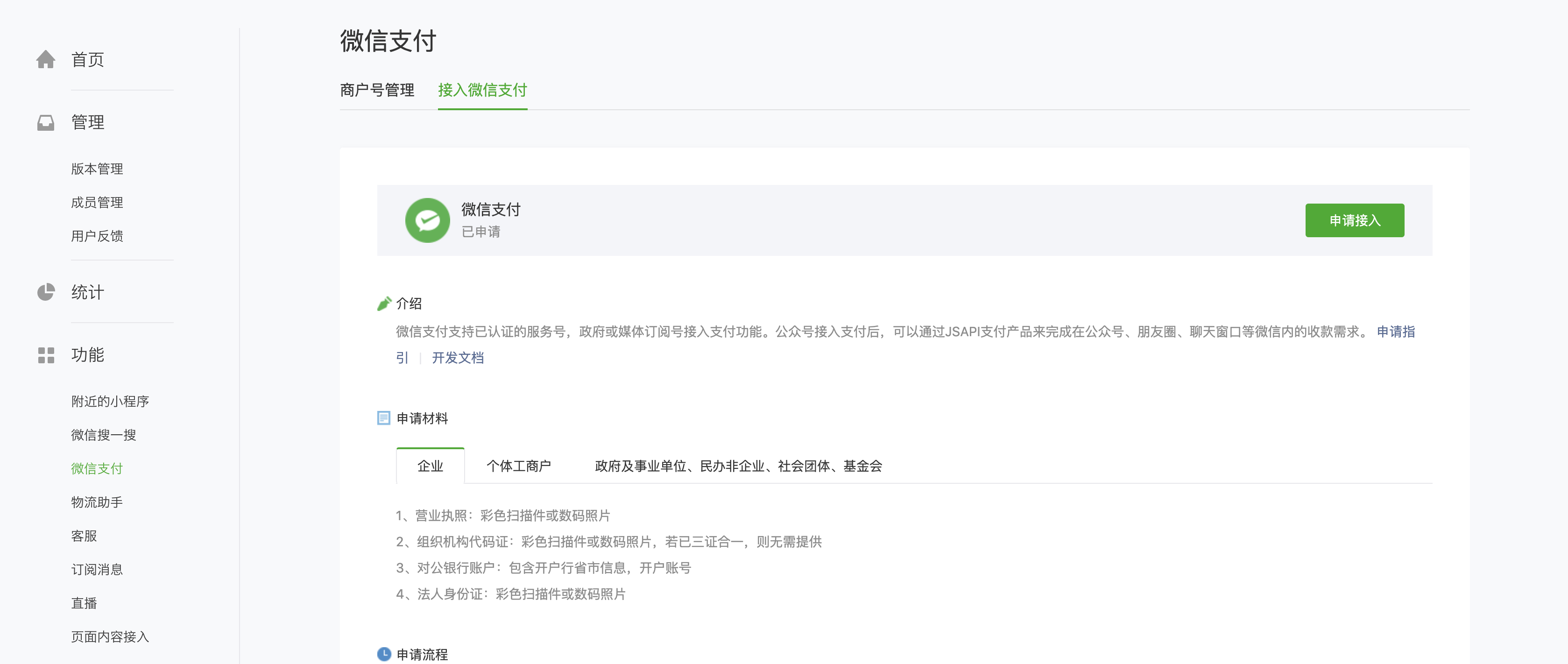1568x664 pixels.
Task: Click the 统计 pie chart icon
Action: point(46,292)
